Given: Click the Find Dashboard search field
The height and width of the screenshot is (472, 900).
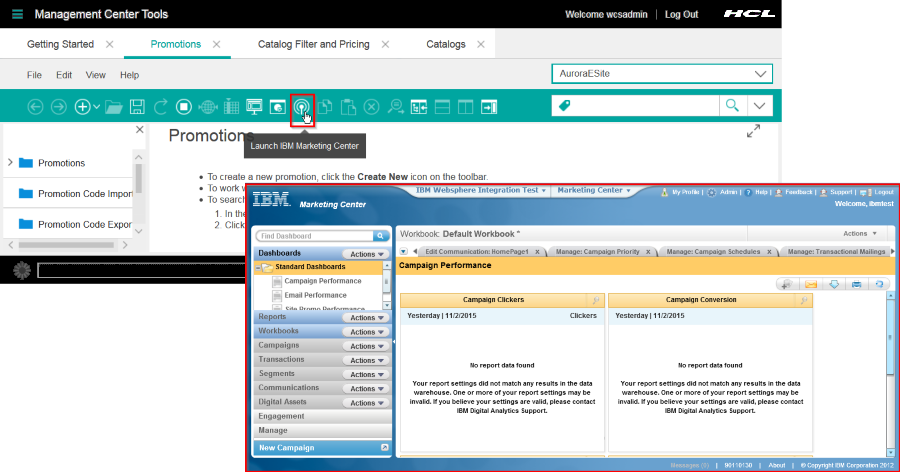Looking at the screenshot, I should tap(316, 236).
